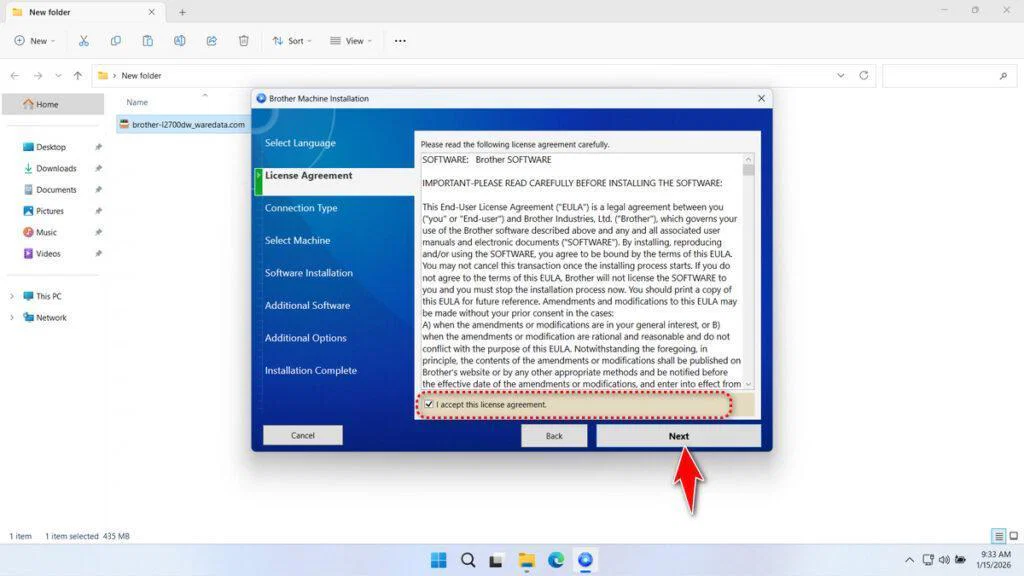This screenshot has height=576, width=1024.
Task: Click the Rename icon in toolbar
Action: tap(180, 41)
